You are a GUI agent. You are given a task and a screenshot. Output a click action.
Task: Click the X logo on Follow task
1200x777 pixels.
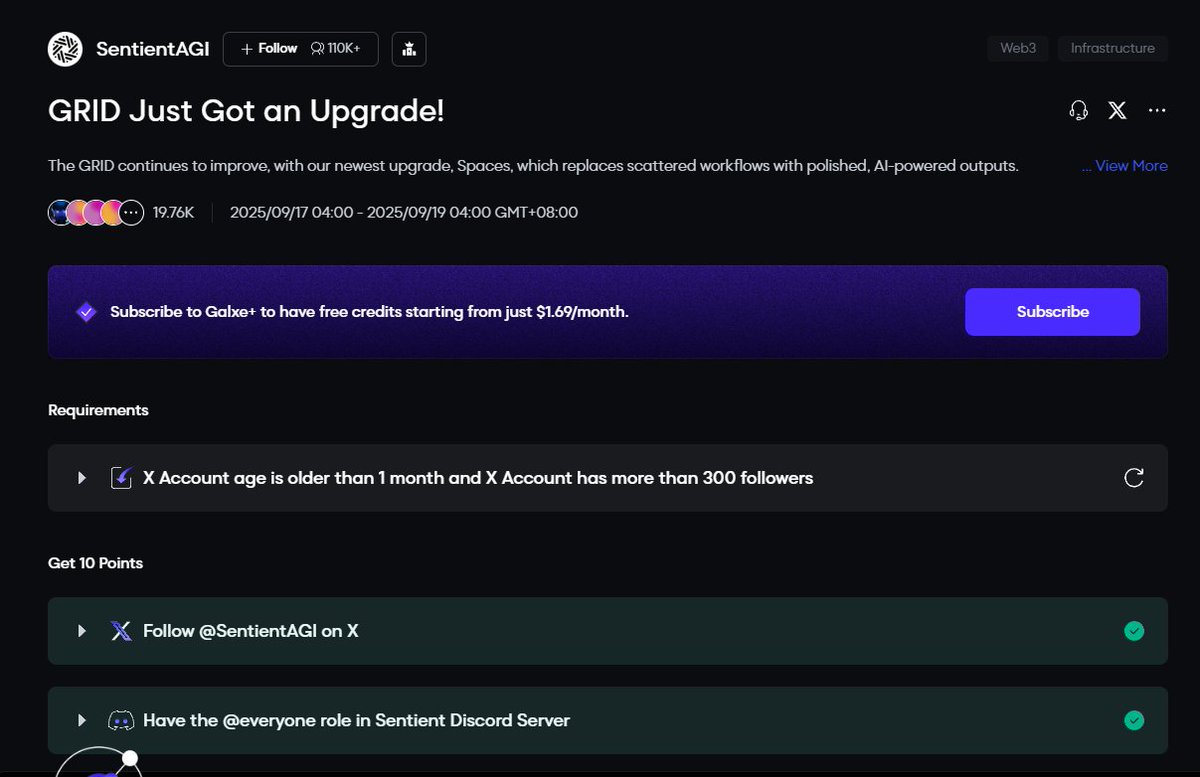coord(121,631)
